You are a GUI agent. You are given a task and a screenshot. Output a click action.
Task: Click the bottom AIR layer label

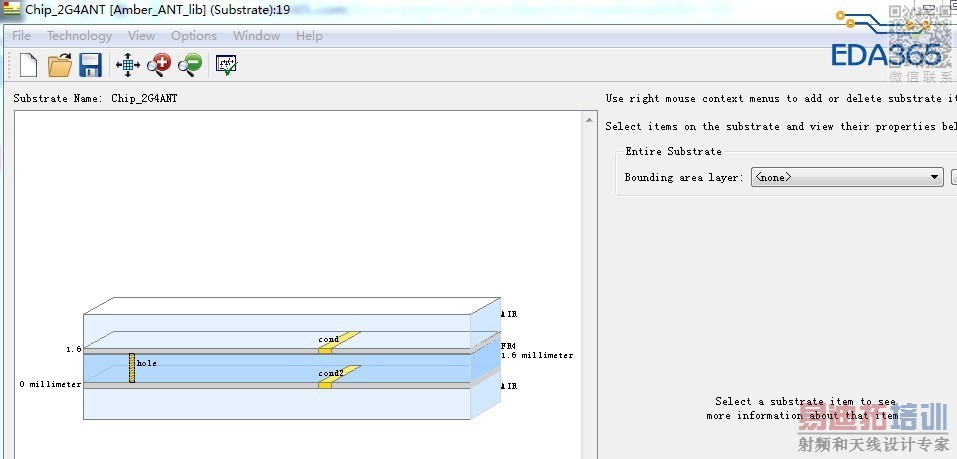coord(509,386)
